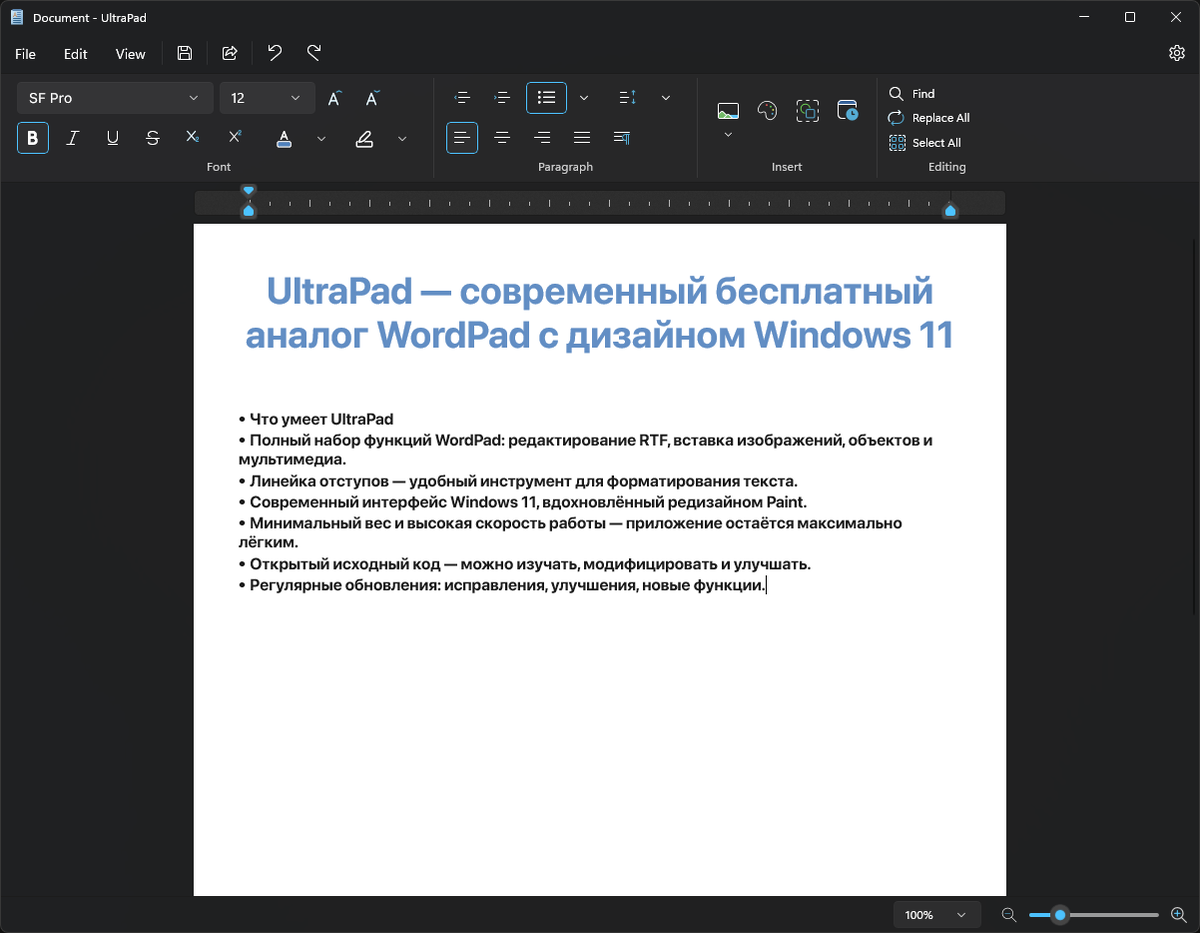Decrease paragraph indent

462,98
